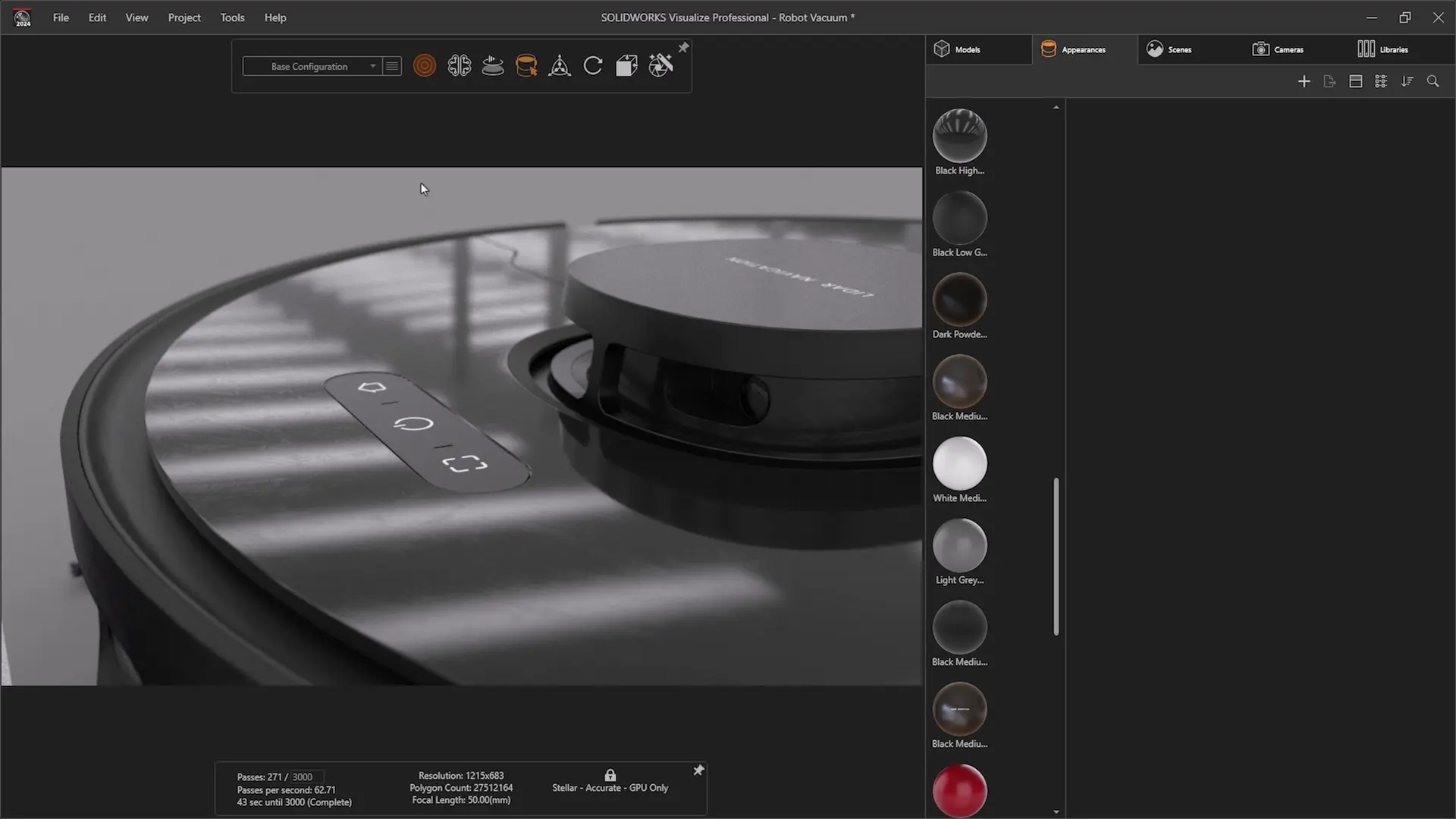
Task: Click the lock icon next to Stellar render mode
Action: (x=610, y=775)
